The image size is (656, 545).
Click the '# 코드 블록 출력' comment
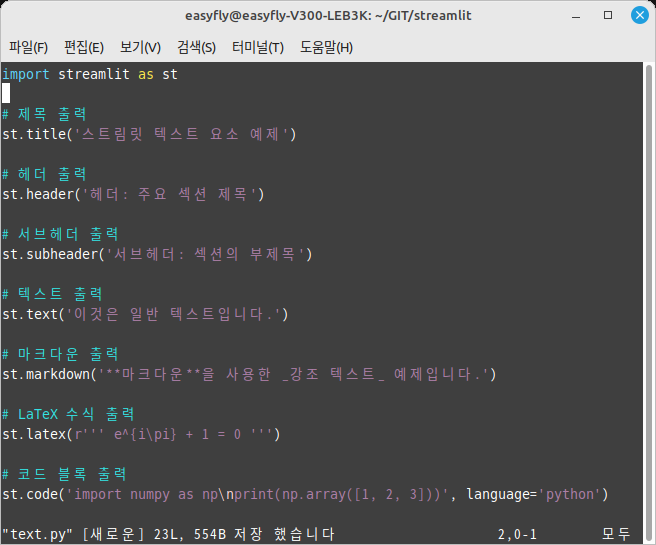point(64,474)
